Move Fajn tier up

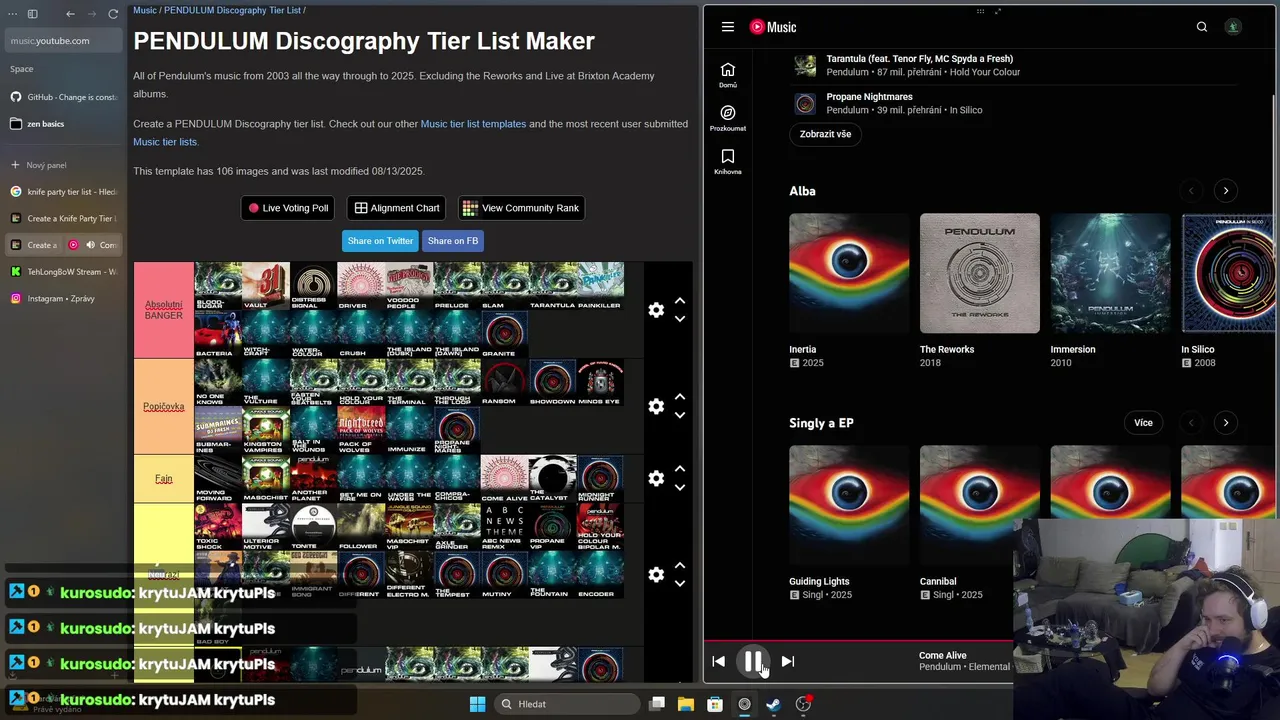tap(680, 468)
